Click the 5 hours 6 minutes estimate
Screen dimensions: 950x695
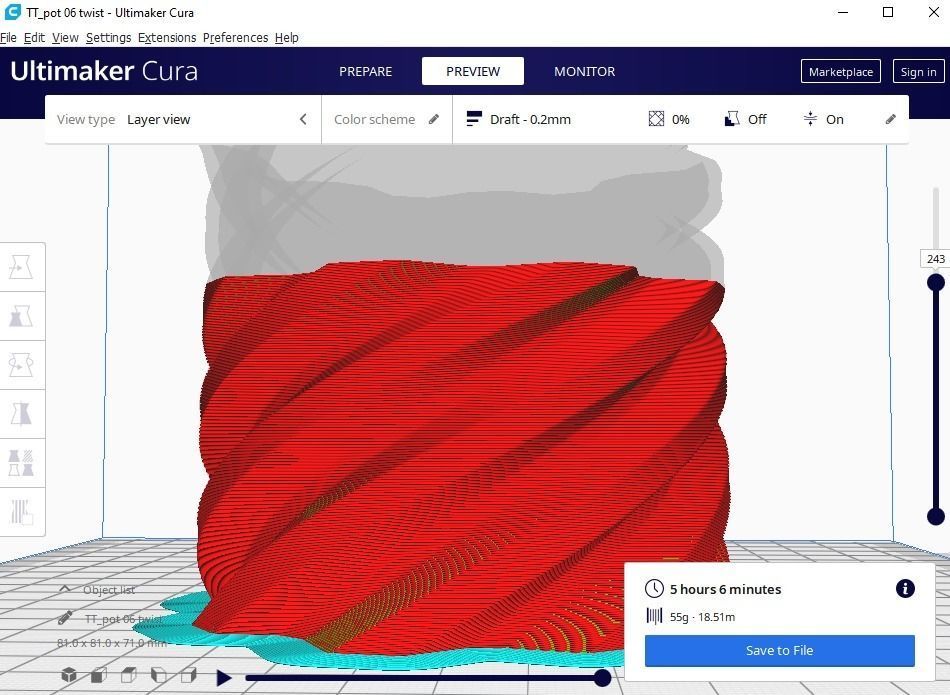click(725, 589)
